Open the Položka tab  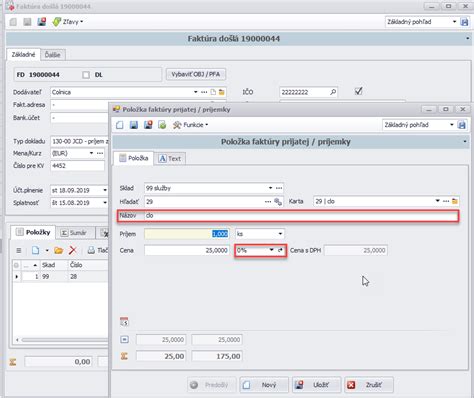[x=134, y=158]
